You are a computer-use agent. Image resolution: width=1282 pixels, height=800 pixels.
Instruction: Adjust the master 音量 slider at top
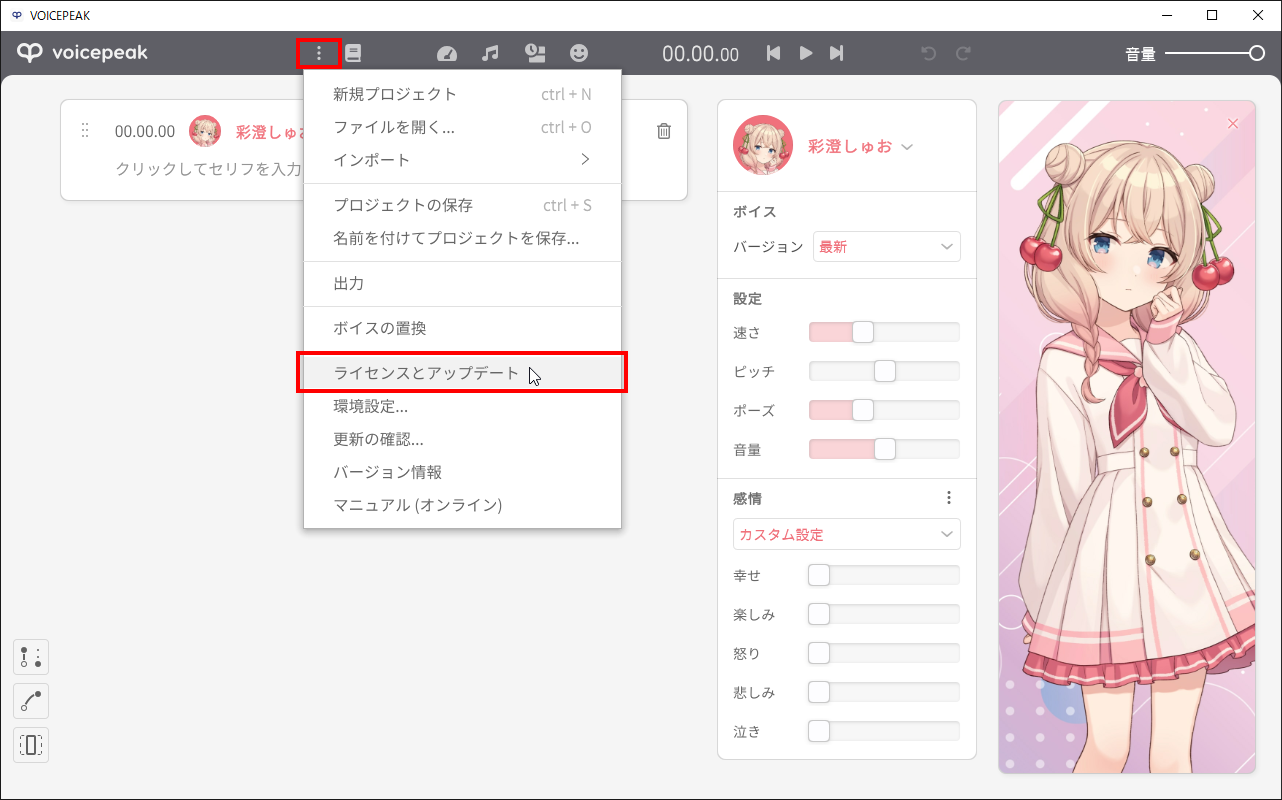click(x=1215, y=54)
